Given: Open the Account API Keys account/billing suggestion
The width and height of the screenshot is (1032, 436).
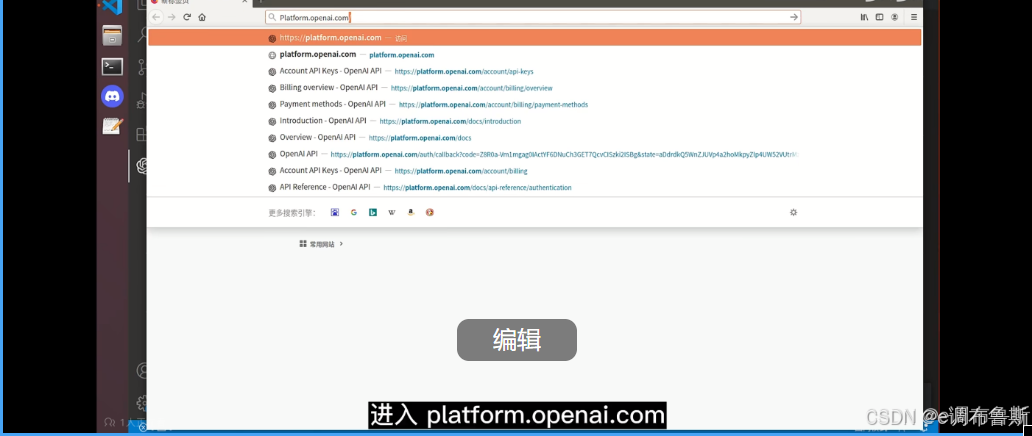Looking at the screenshot, I should click(534, 171).
